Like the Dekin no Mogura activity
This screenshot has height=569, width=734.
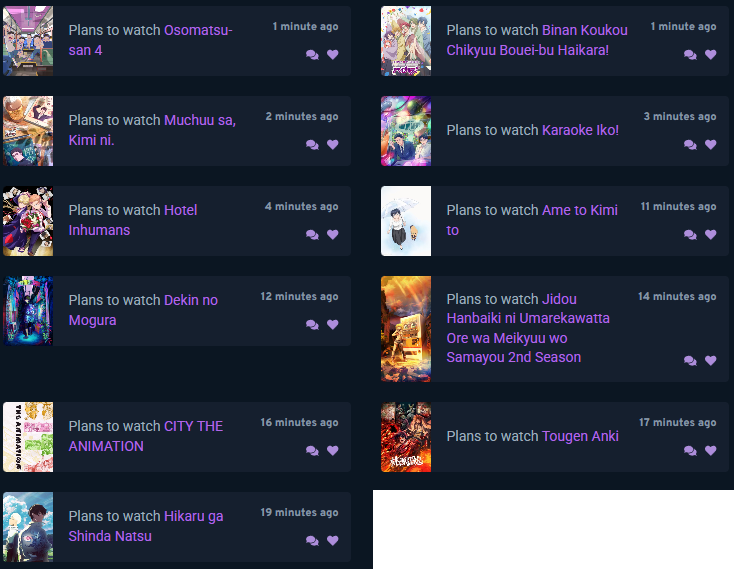[332, 324]
